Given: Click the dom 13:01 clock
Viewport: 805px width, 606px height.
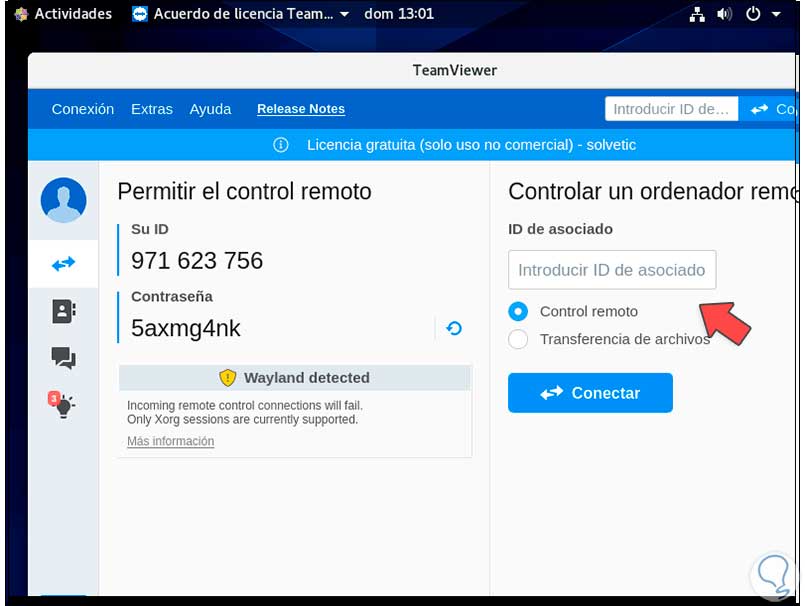Looking at the screenshot, I should coord(399,14).
